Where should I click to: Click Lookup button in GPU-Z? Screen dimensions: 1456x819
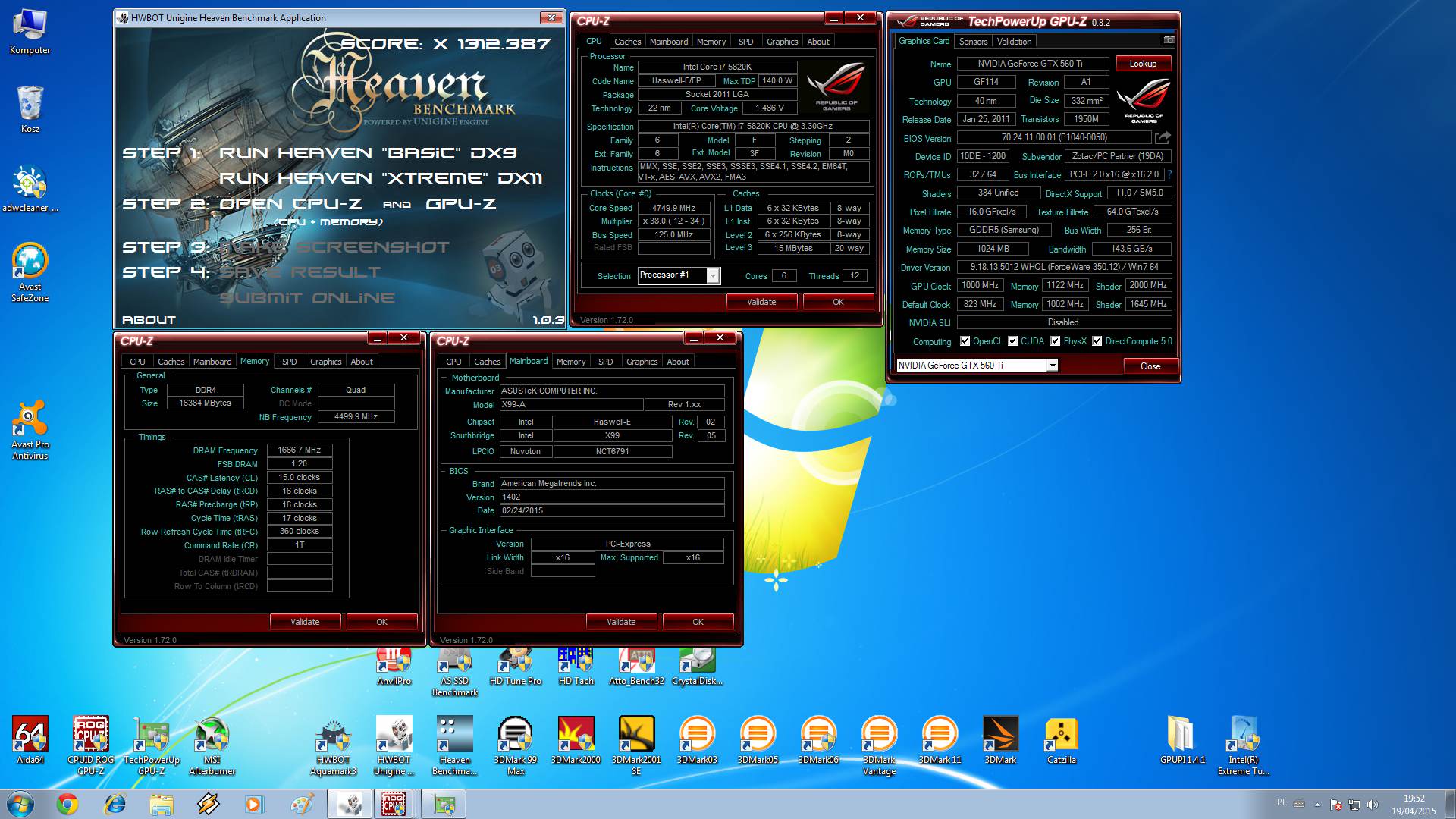pos(1143,64)
